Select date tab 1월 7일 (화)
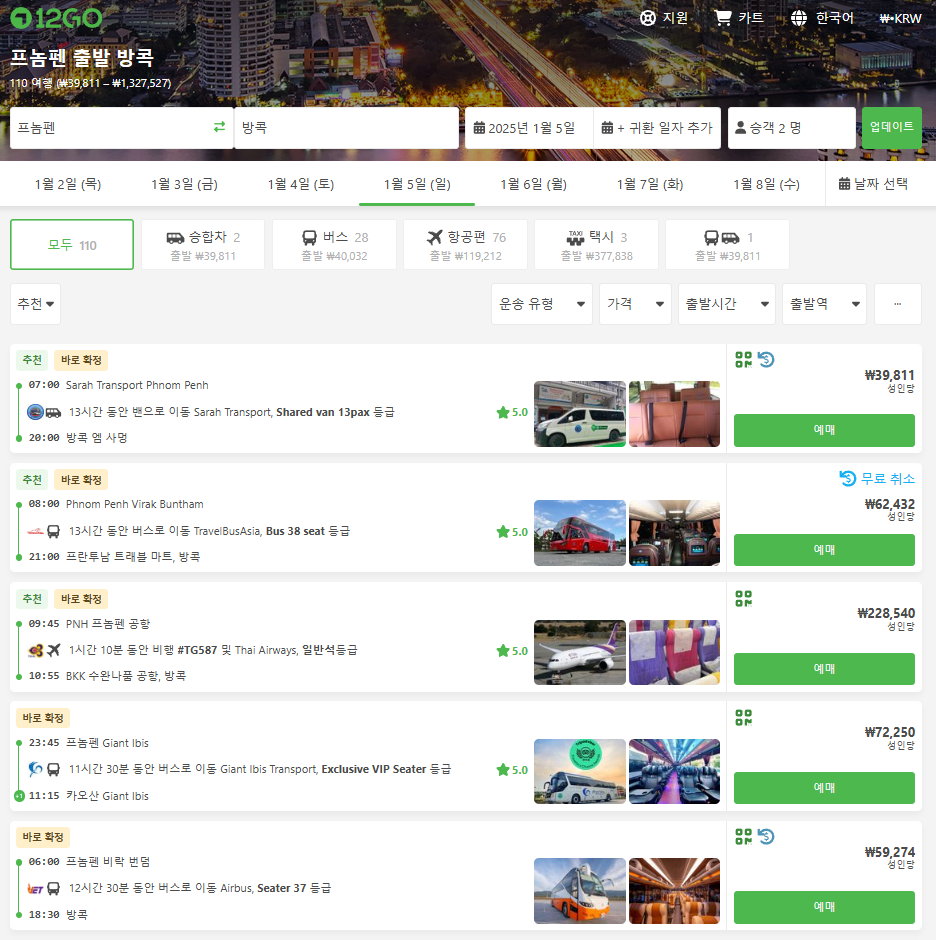This screenshot has height=940, width=936. pos(650,184)
